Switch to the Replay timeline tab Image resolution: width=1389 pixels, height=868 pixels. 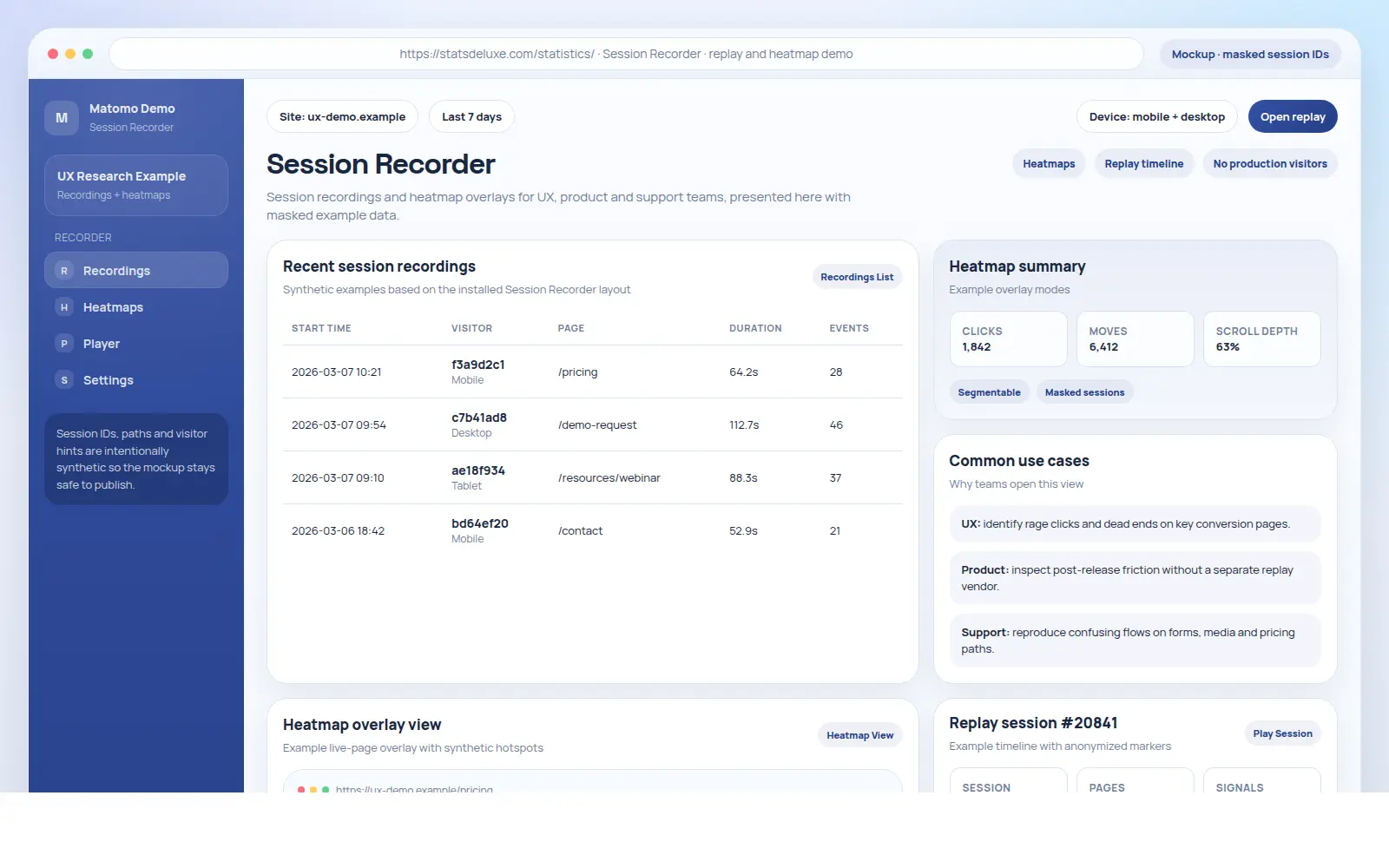tap(1143, 164)
